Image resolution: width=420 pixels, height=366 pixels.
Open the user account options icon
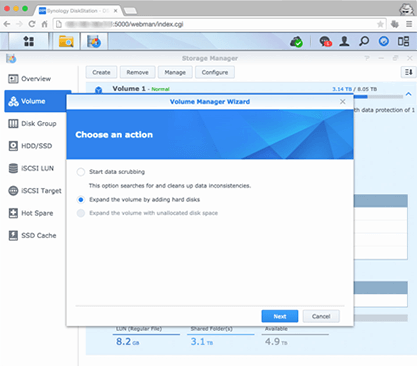344,41
